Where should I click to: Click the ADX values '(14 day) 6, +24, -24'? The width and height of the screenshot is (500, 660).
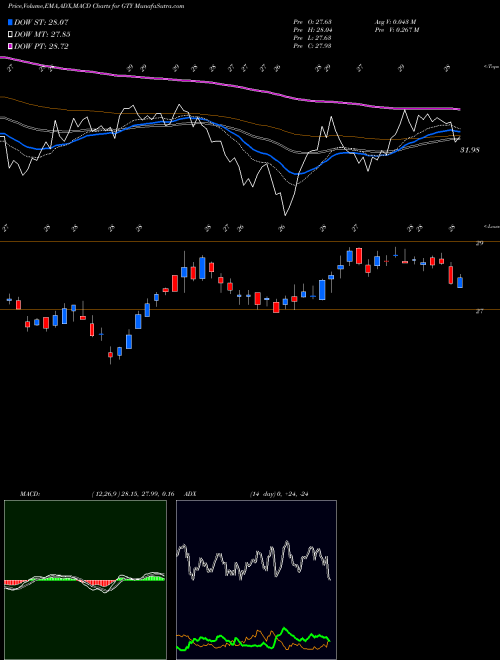click(279, 494)
